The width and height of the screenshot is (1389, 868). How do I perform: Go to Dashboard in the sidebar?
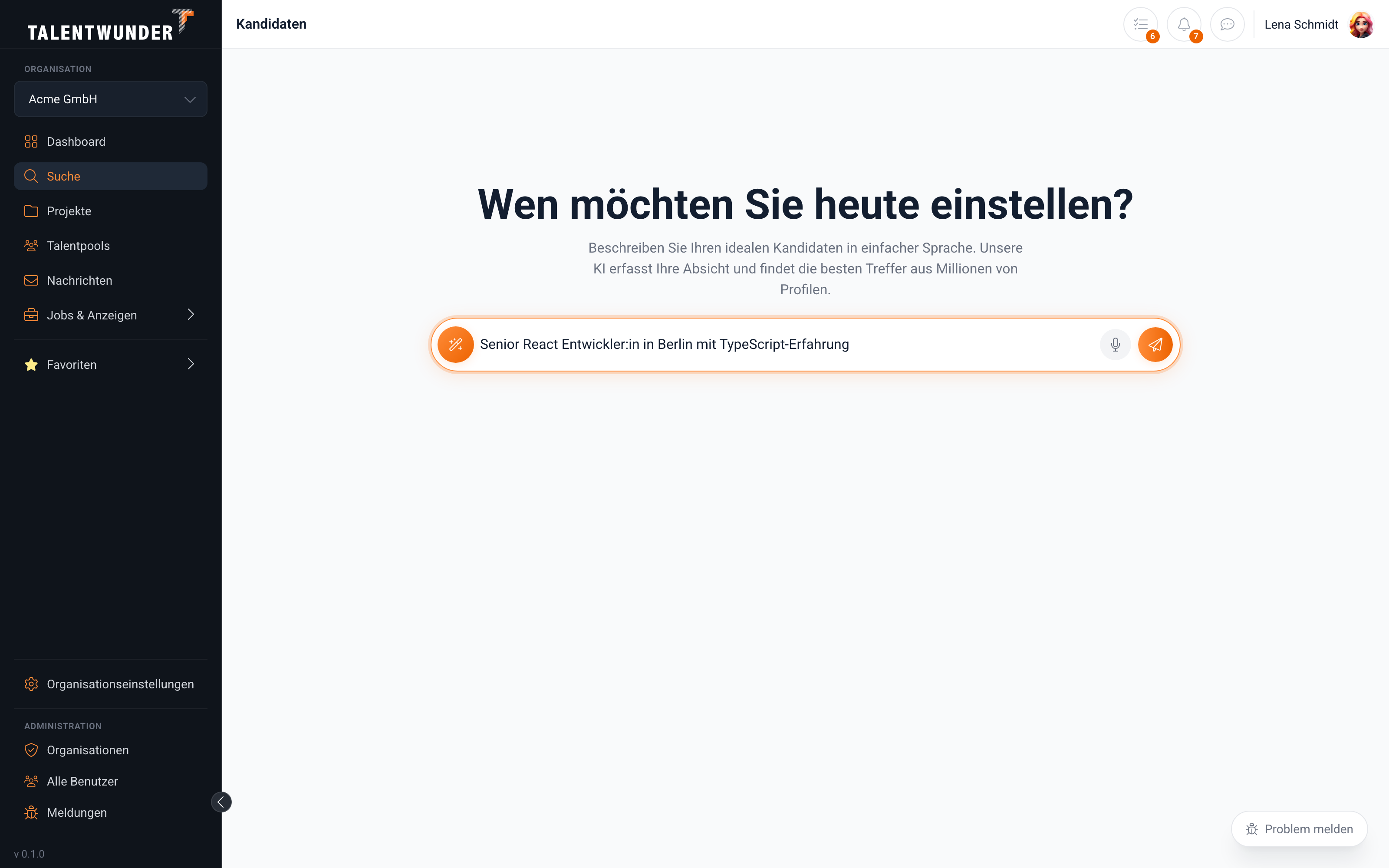click(110, 141)
